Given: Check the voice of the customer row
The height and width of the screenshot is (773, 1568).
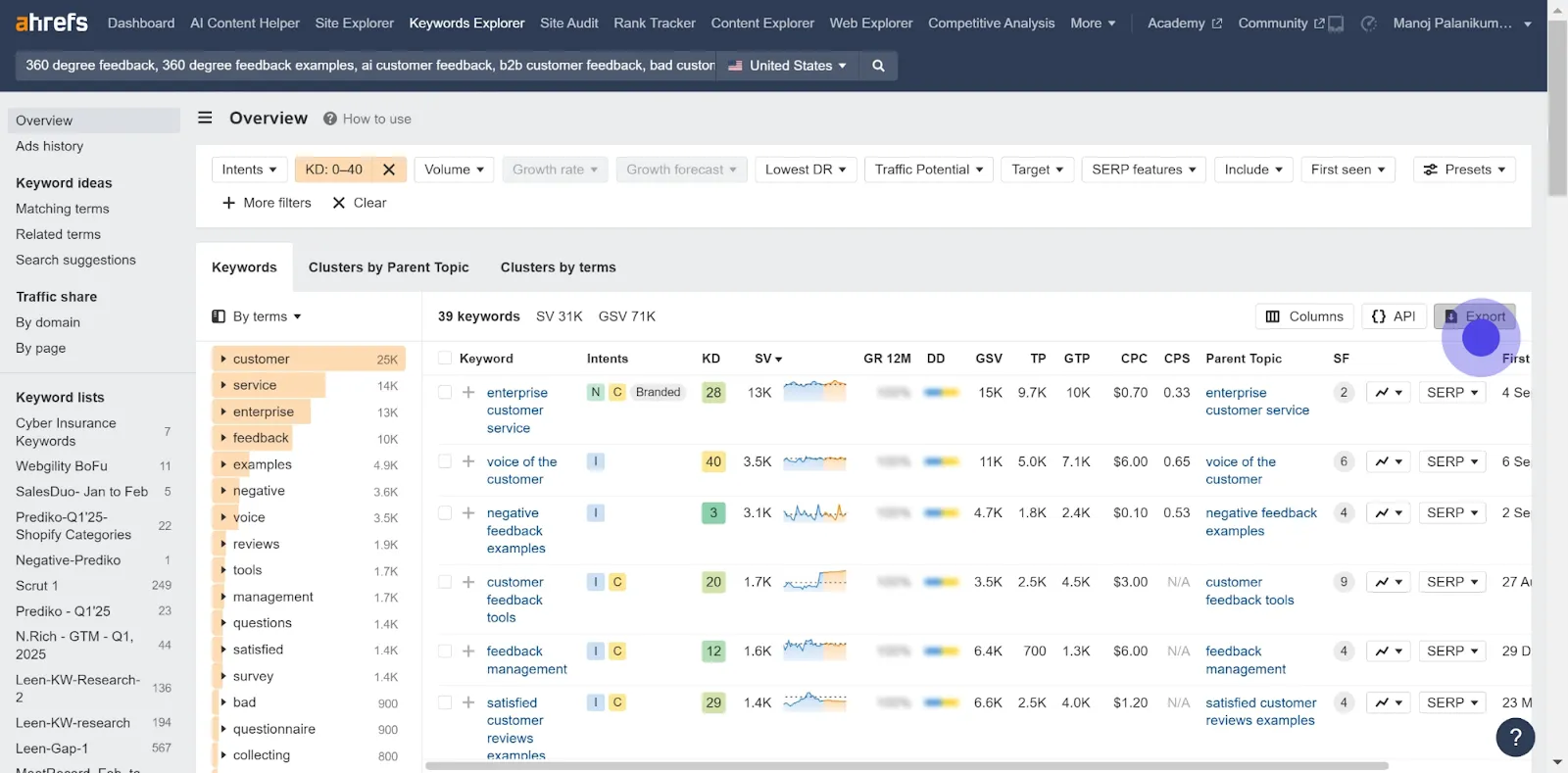Looking at the screenshot, I should [445, 461].
